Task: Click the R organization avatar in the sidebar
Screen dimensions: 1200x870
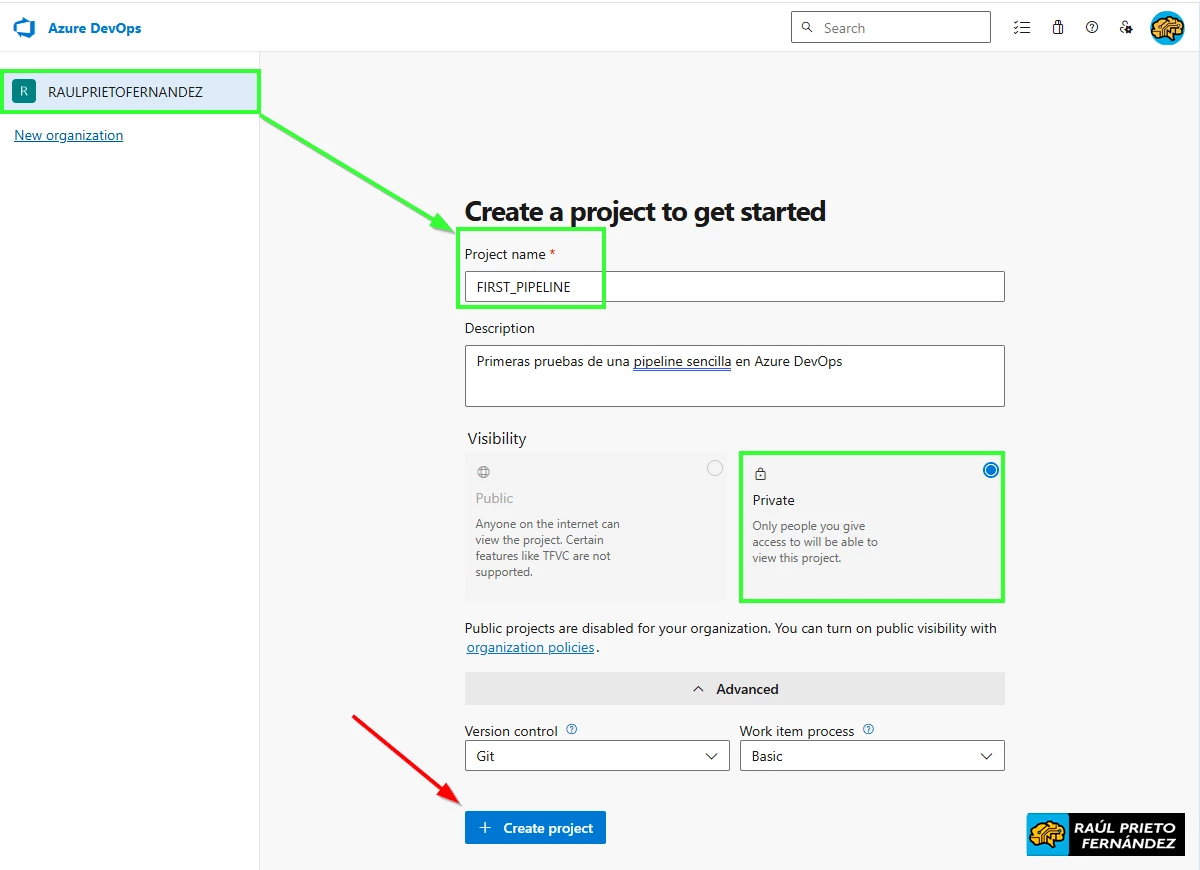Action: coord(24,90)
